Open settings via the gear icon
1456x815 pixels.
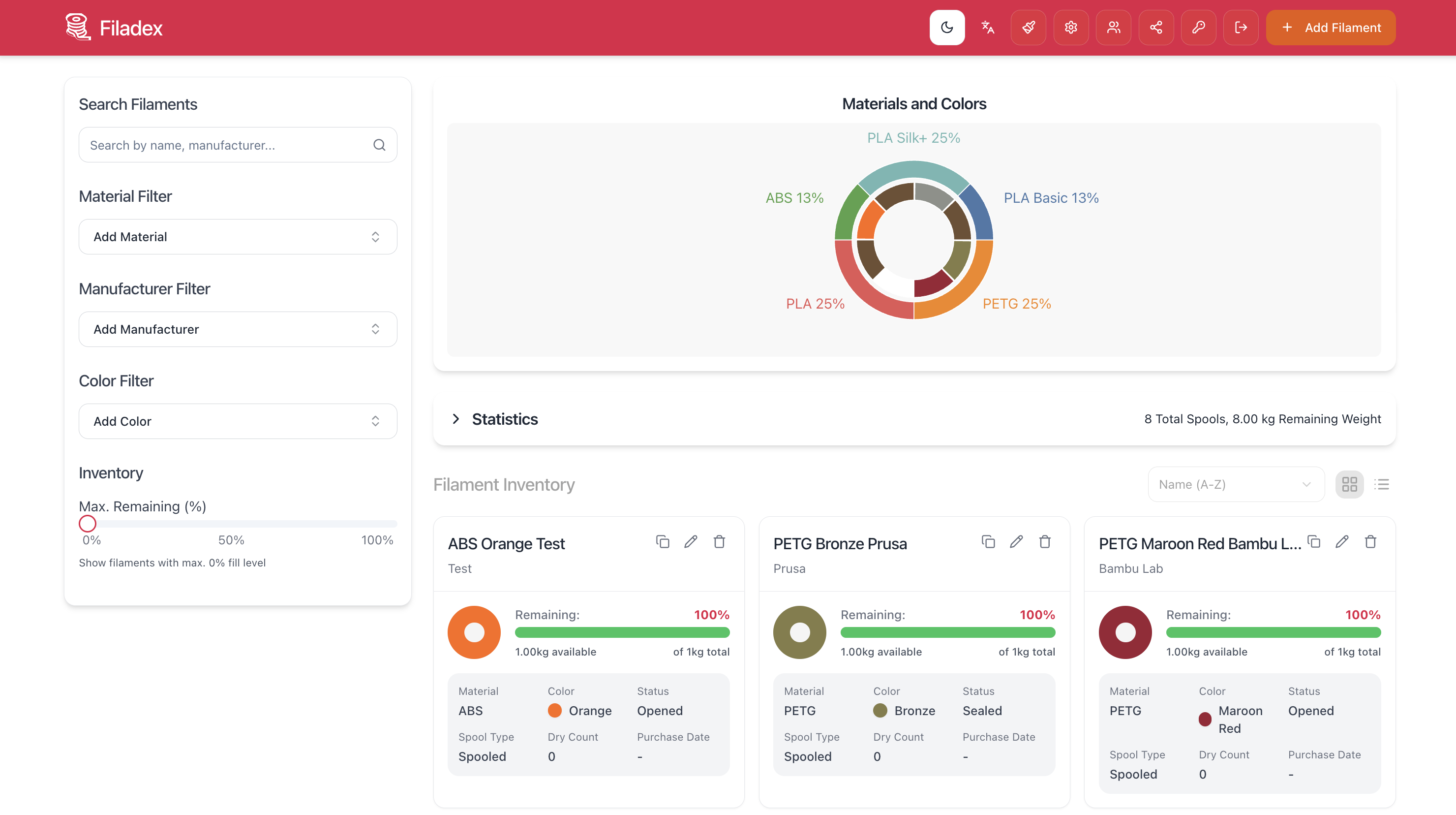(1070, 27)
